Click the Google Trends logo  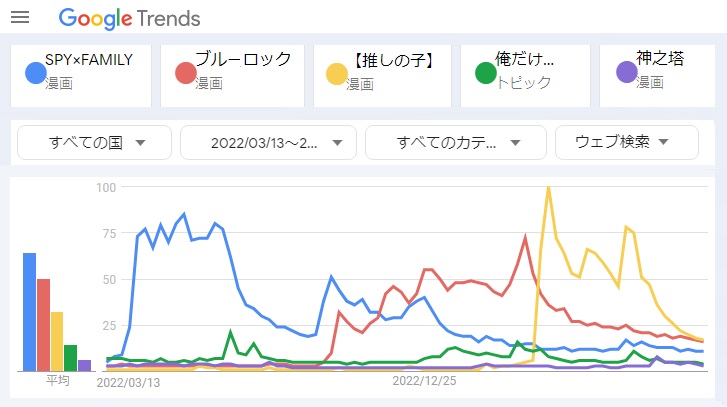click(129, 18)
